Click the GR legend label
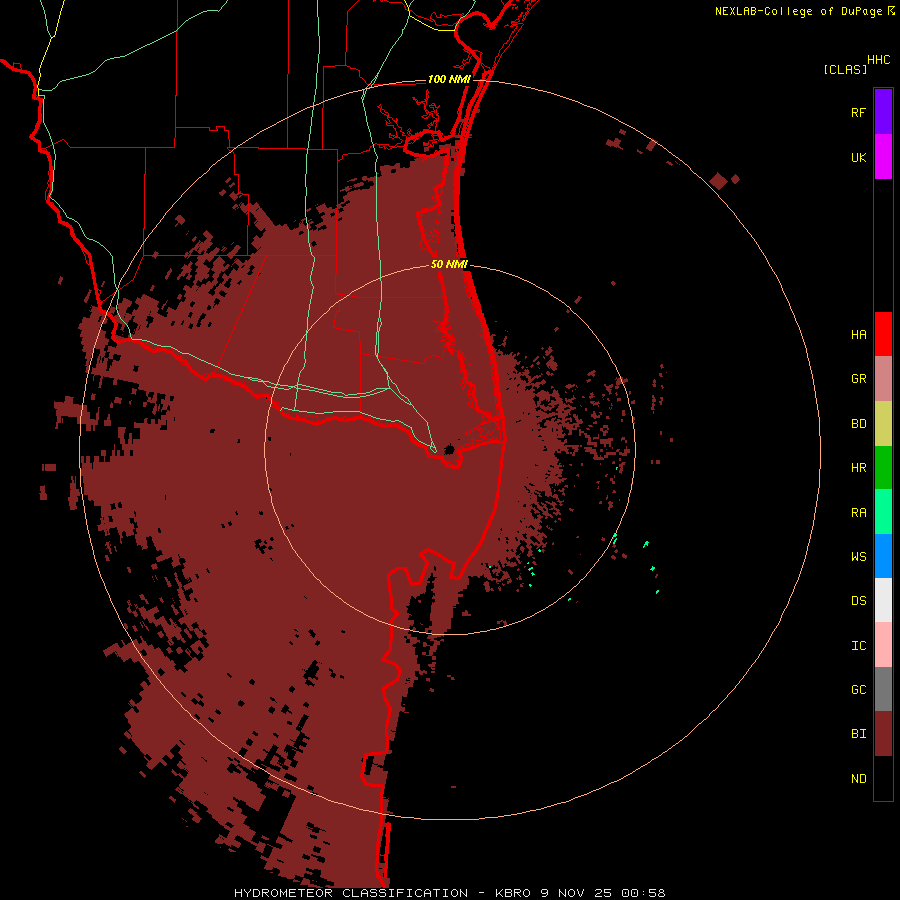The width and height of the screenshot is (900, 900). tap(858, 379)
